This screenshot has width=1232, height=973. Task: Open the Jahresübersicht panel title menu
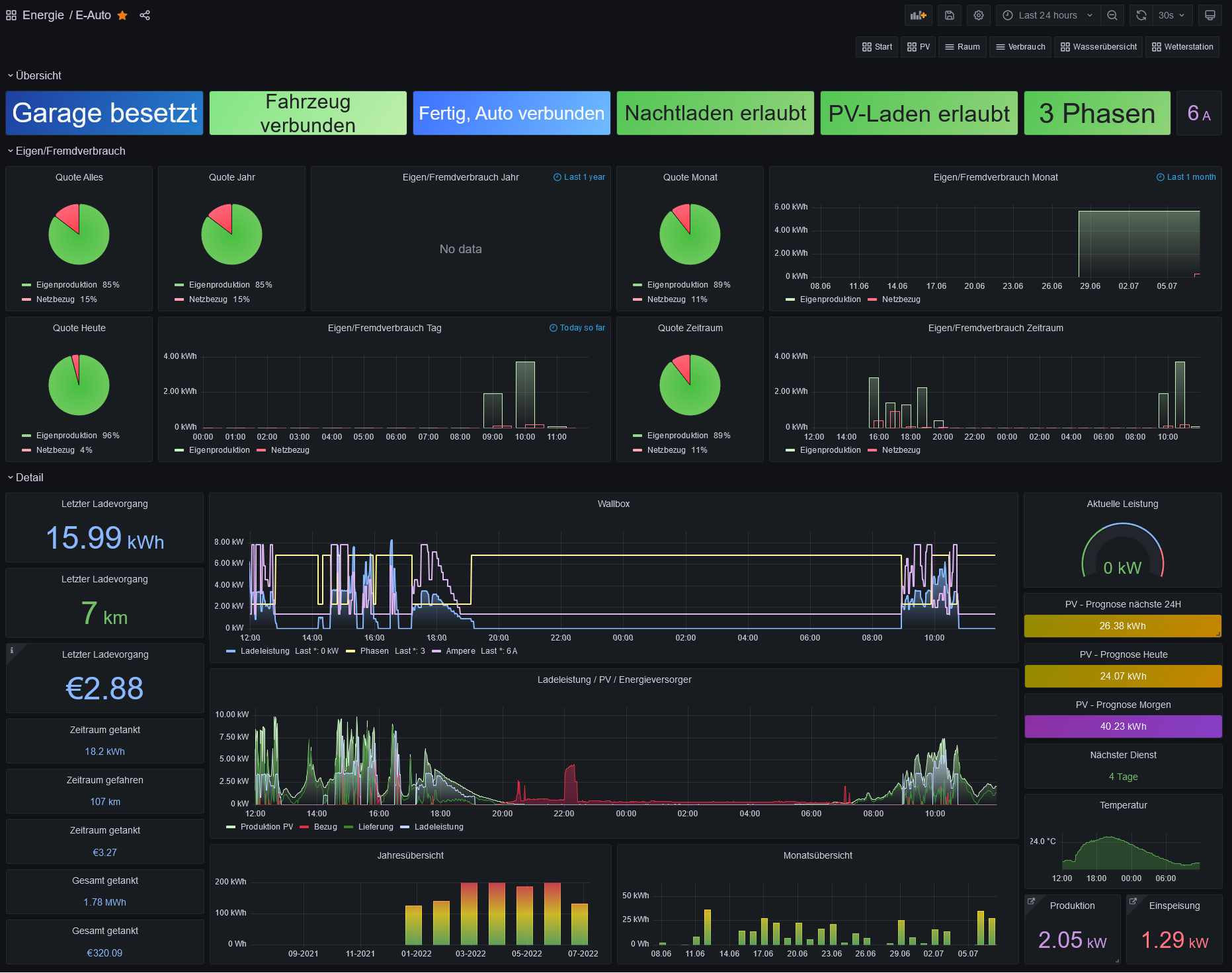tap(410, 855)
